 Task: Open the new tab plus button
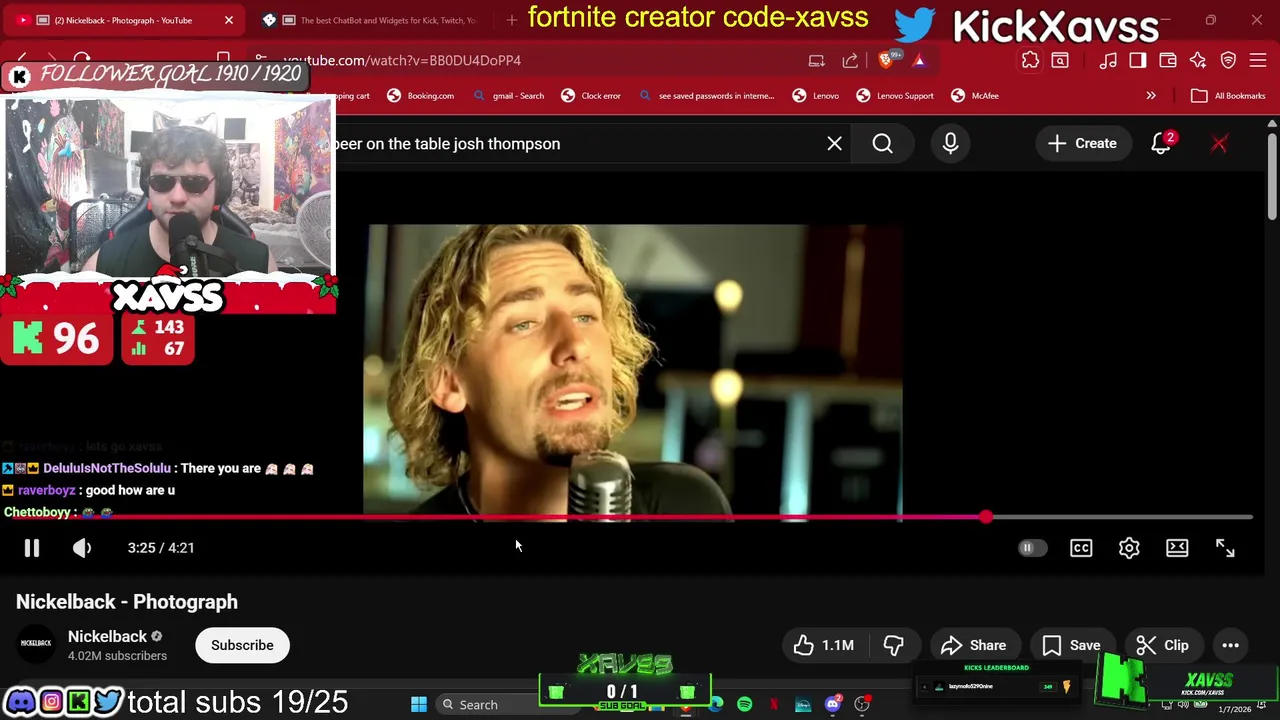[x=512, y=20]
